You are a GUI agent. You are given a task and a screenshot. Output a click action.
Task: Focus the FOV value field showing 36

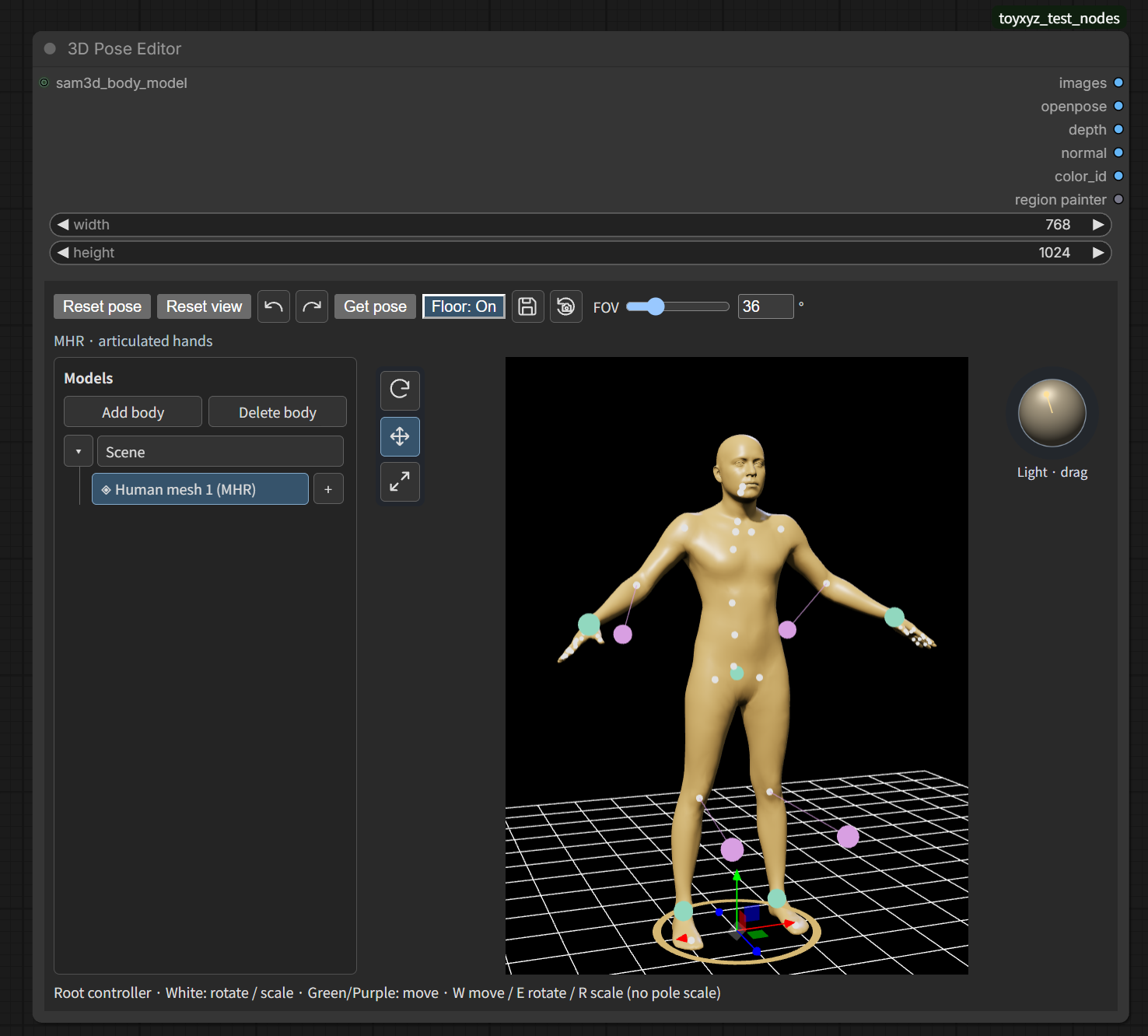coord(765,306)
